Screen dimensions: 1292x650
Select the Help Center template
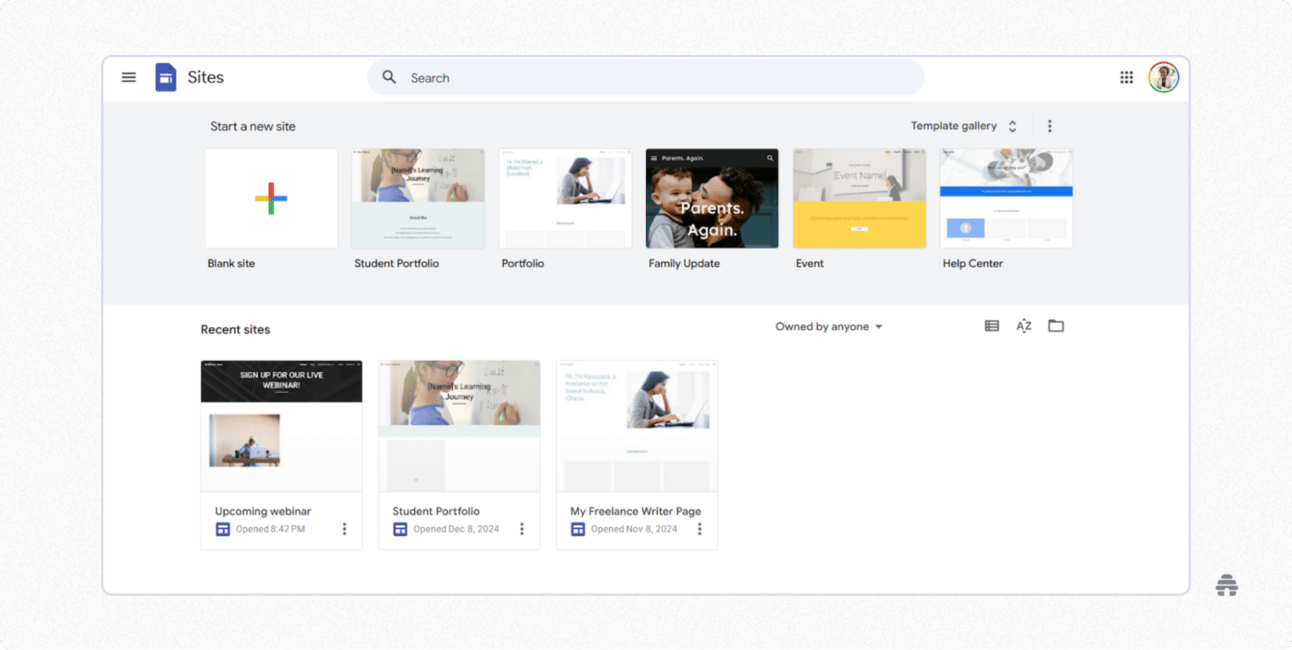click(1005, 198)
